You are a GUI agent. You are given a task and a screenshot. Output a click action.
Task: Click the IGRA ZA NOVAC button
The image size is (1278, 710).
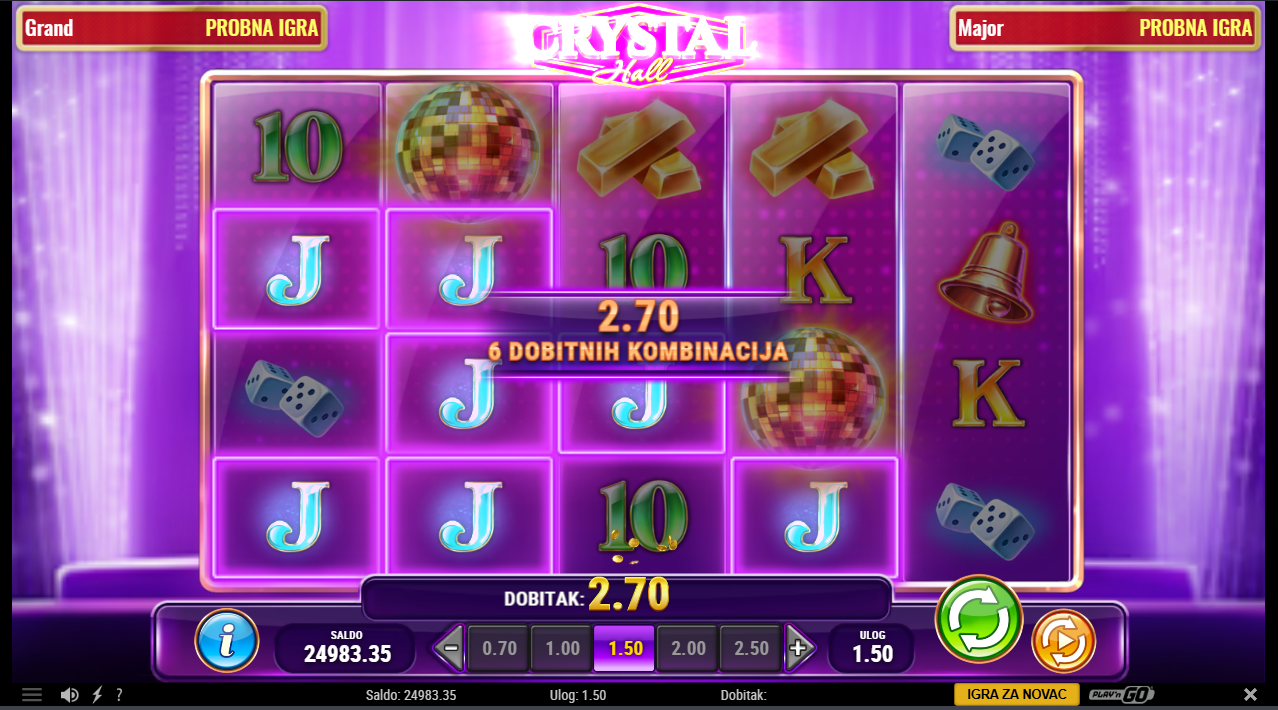pos(1017,694)
